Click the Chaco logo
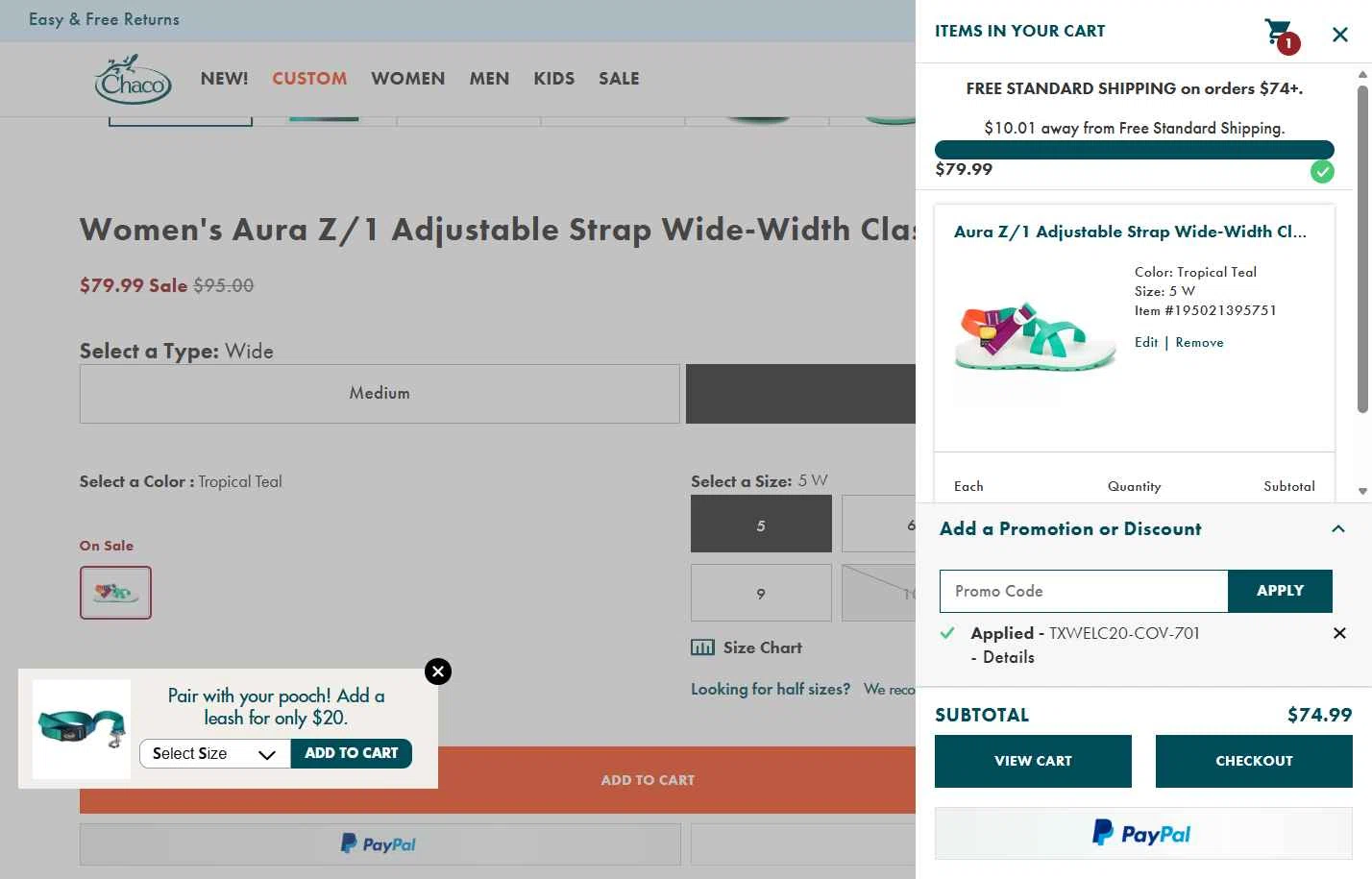Viewport: 1372px width, 879px height. [133, 80]
